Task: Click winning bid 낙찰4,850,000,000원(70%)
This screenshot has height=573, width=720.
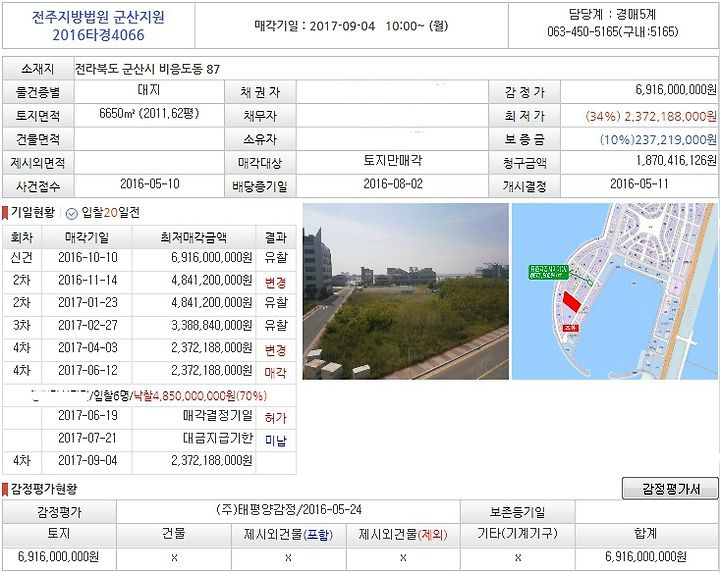Action: [x=200, y=396]
